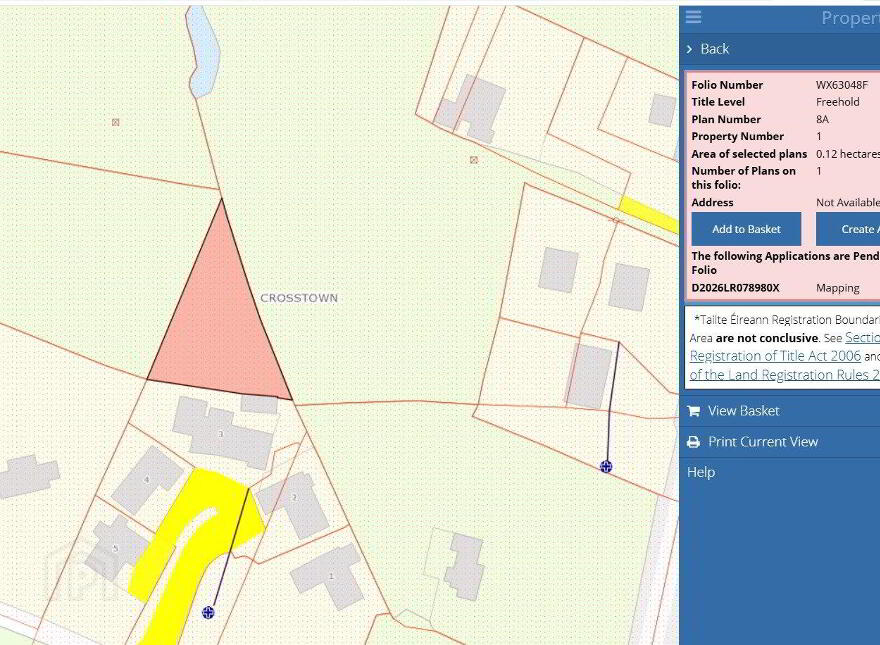Click the Create button next to Add to Basket
Image resolution: width=880 pixels, height=645 pixels.
coord(848,229)
